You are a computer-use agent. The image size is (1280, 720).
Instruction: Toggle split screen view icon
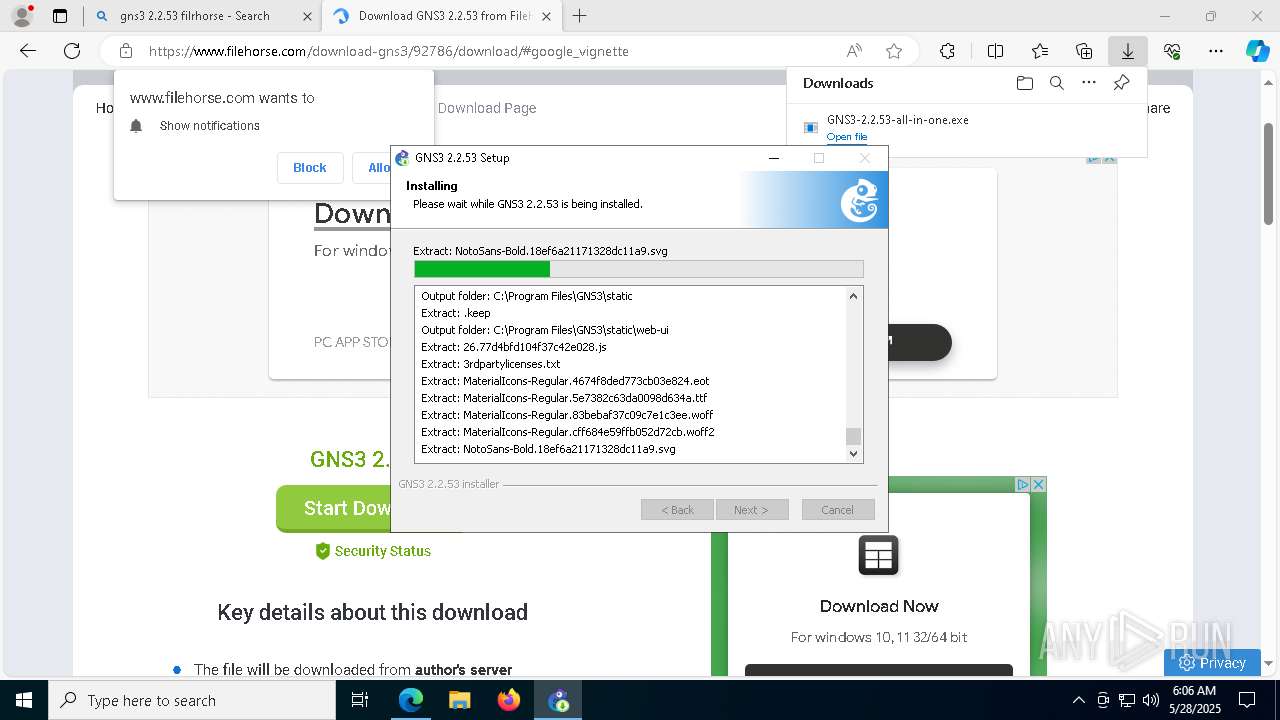point(995,51)
